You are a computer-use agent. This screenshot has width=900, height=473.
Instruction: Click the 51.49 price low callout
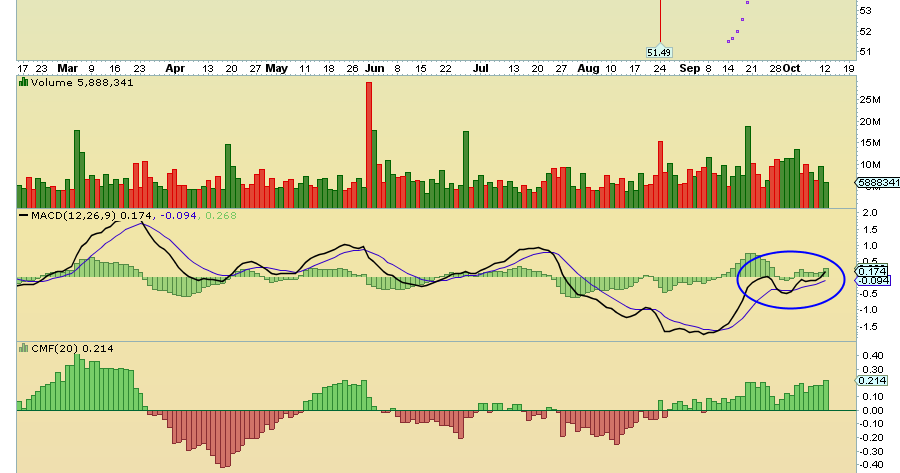[x=659, y=52]
